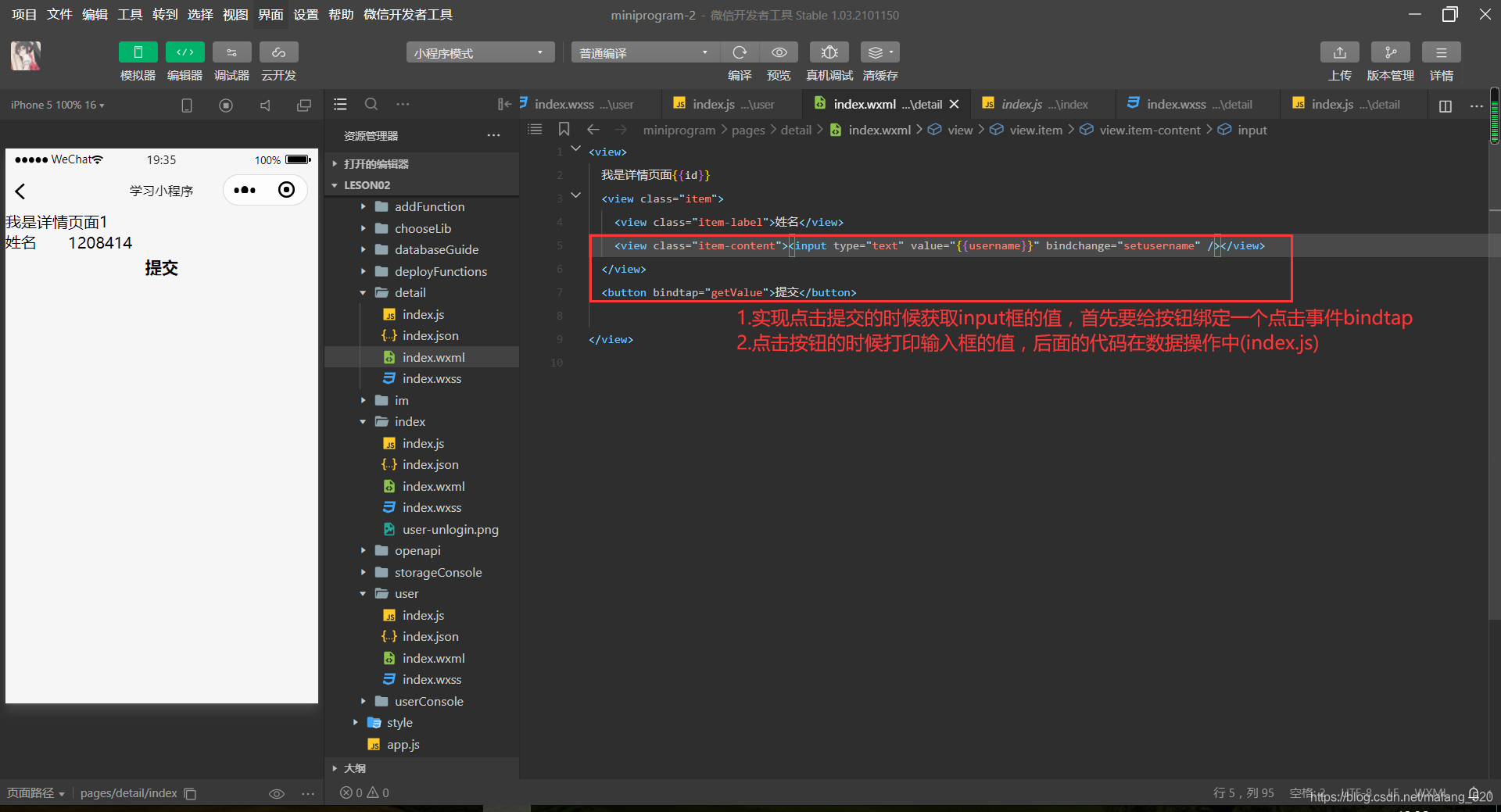Screen dimensions: 1501x812
Task: Click the 清缓存 clear cache icon
Action: tap(879, 52)
